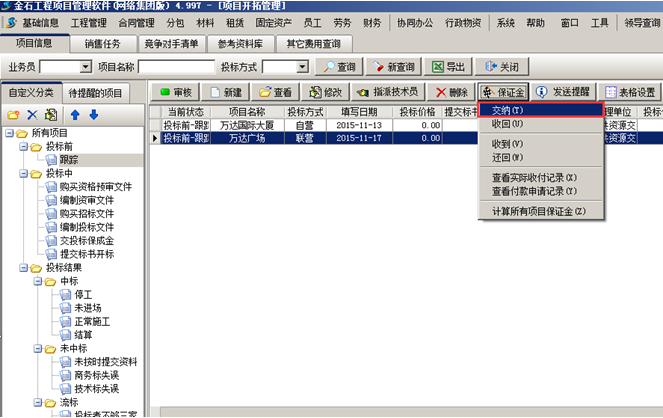Click the blue X delete icon in category panel

point(32,114)
